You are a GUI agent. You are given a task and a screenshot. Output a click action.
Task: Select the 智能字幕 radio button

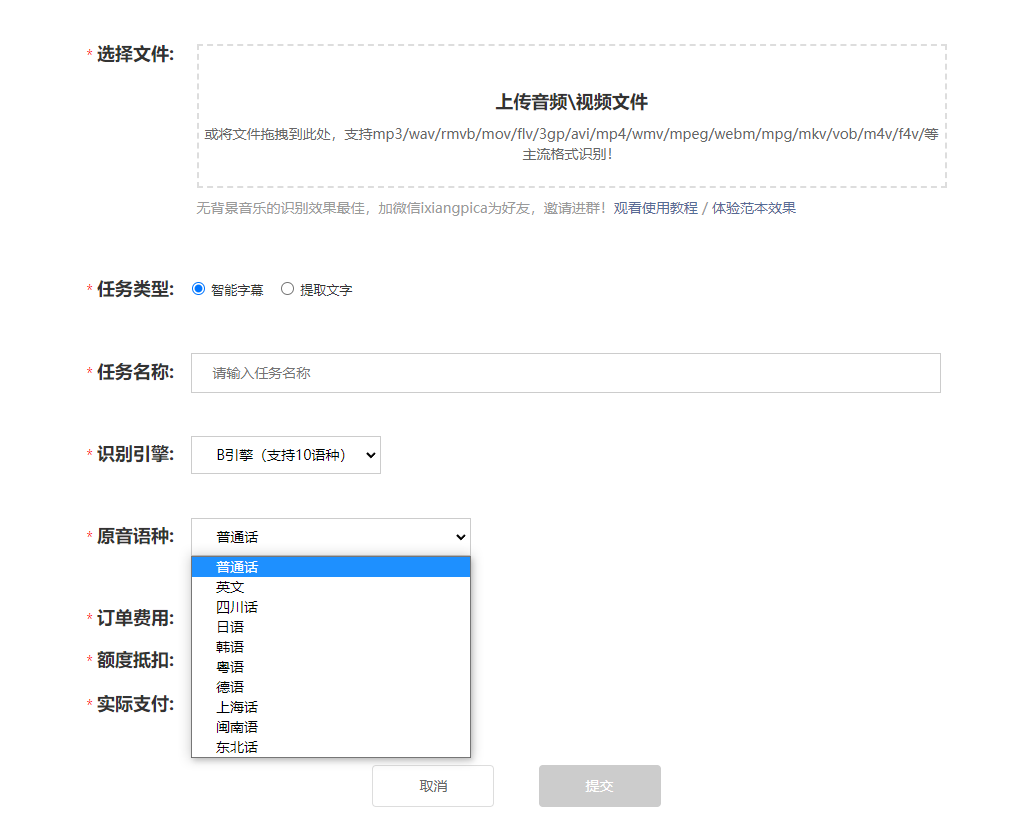[x=198, y=289]
